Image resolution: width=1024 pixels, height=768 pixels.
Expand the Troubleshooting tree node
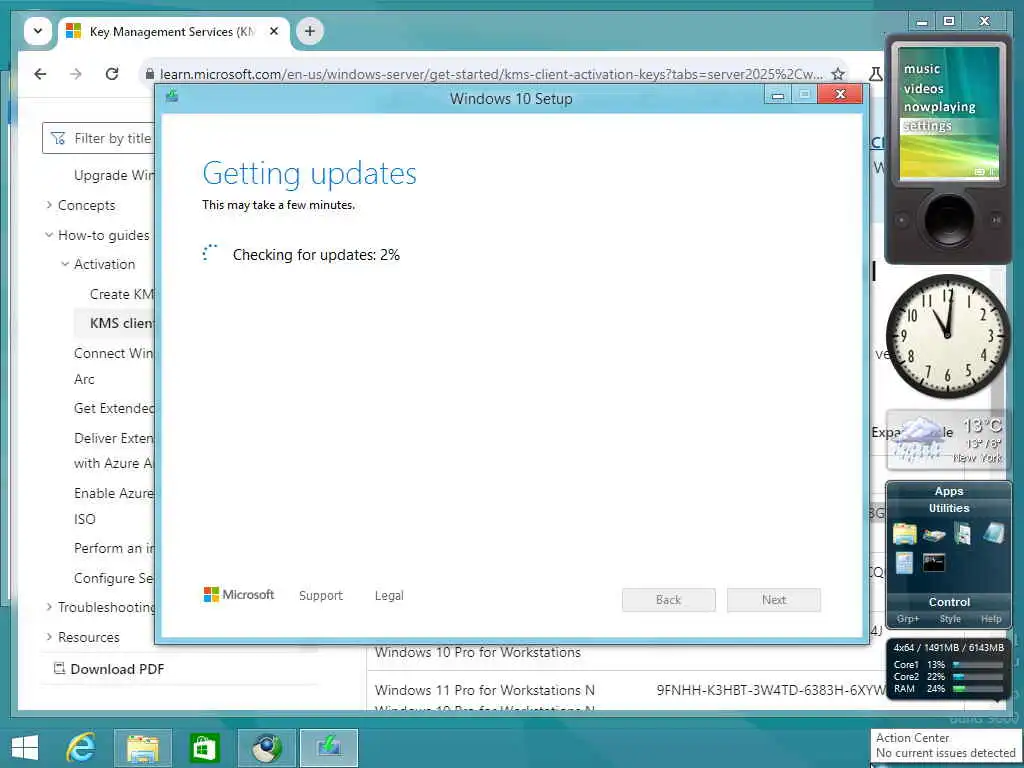tap(49, 607)
